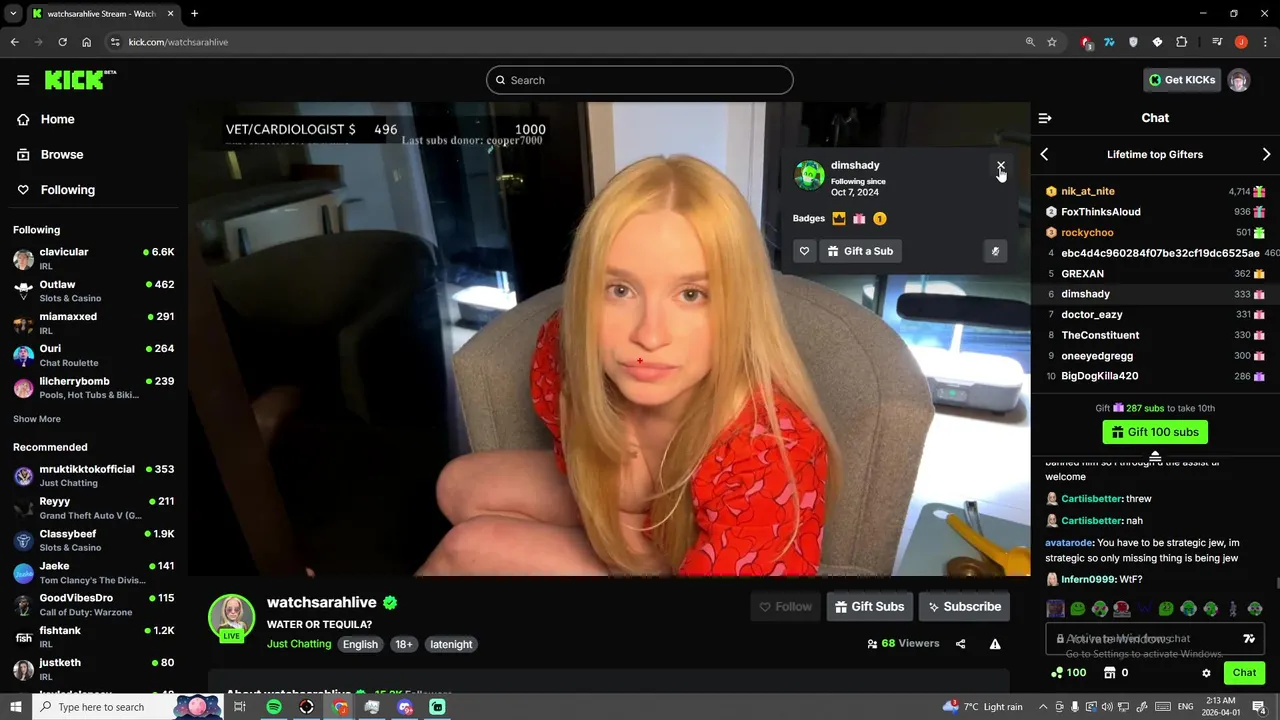Screen dimensions: 1280x720
Task: Click the green Chat send button
Action: pos(1244,673)
